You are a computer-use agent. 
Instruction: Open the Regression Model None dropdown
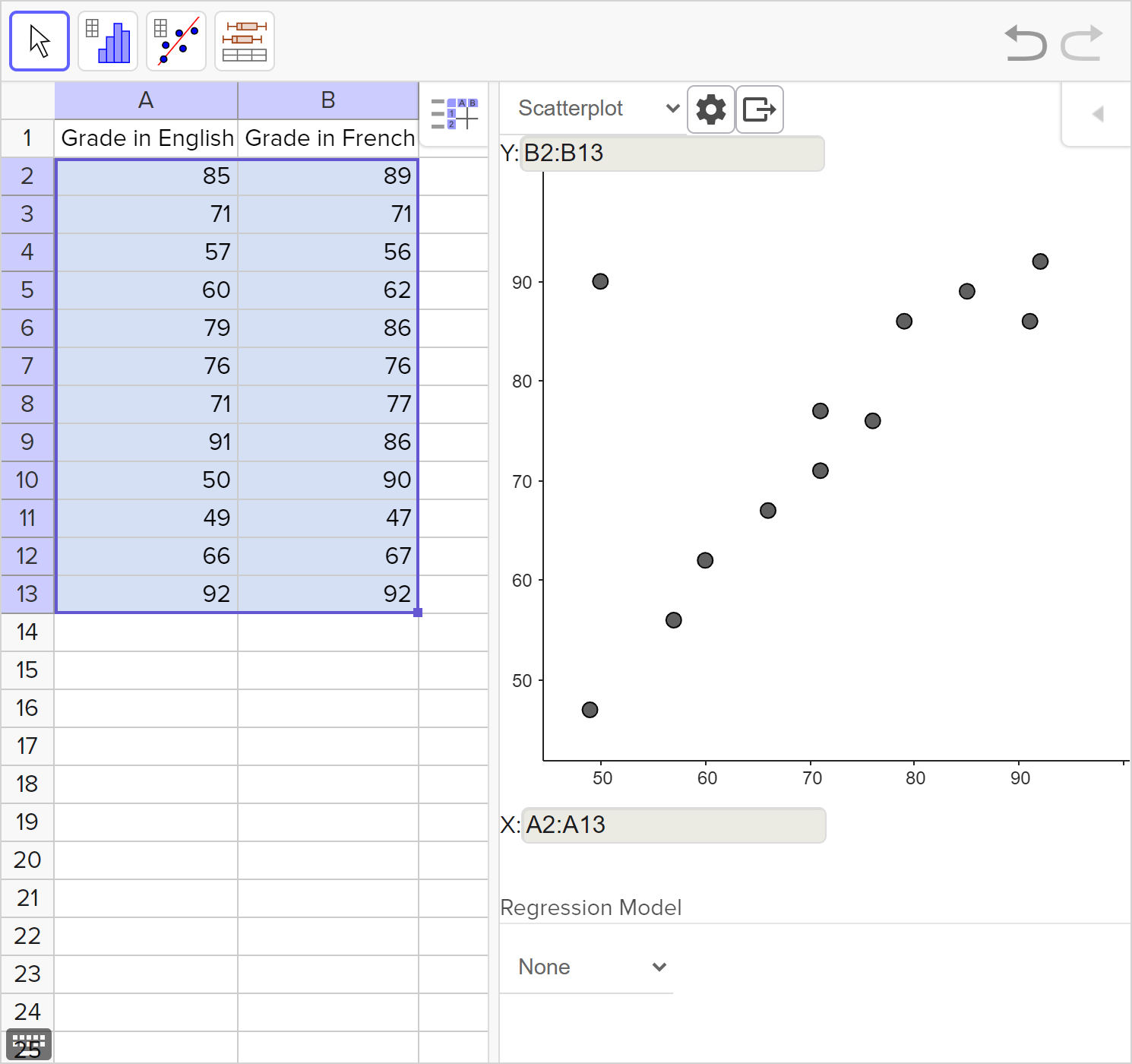(x=587, y=967)
